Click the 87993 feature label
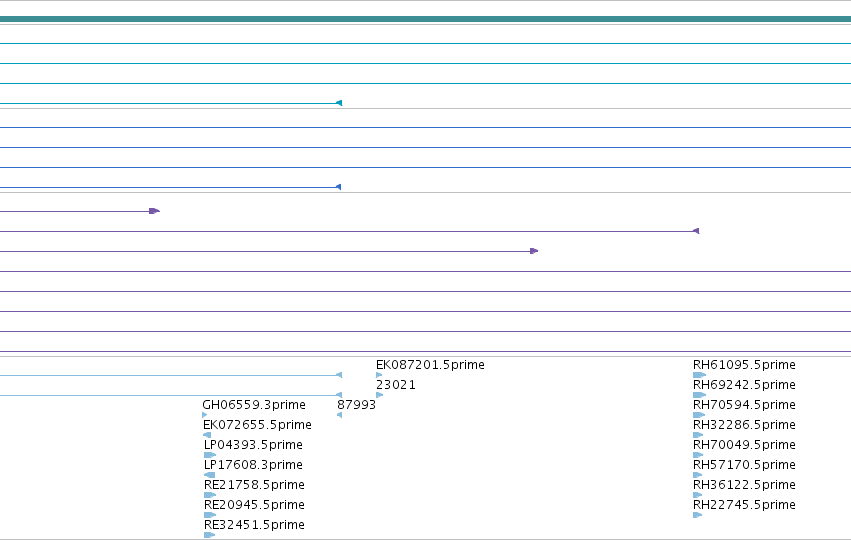Image resolution: width=851 pixels, height=540 pixels. [356, 405]
